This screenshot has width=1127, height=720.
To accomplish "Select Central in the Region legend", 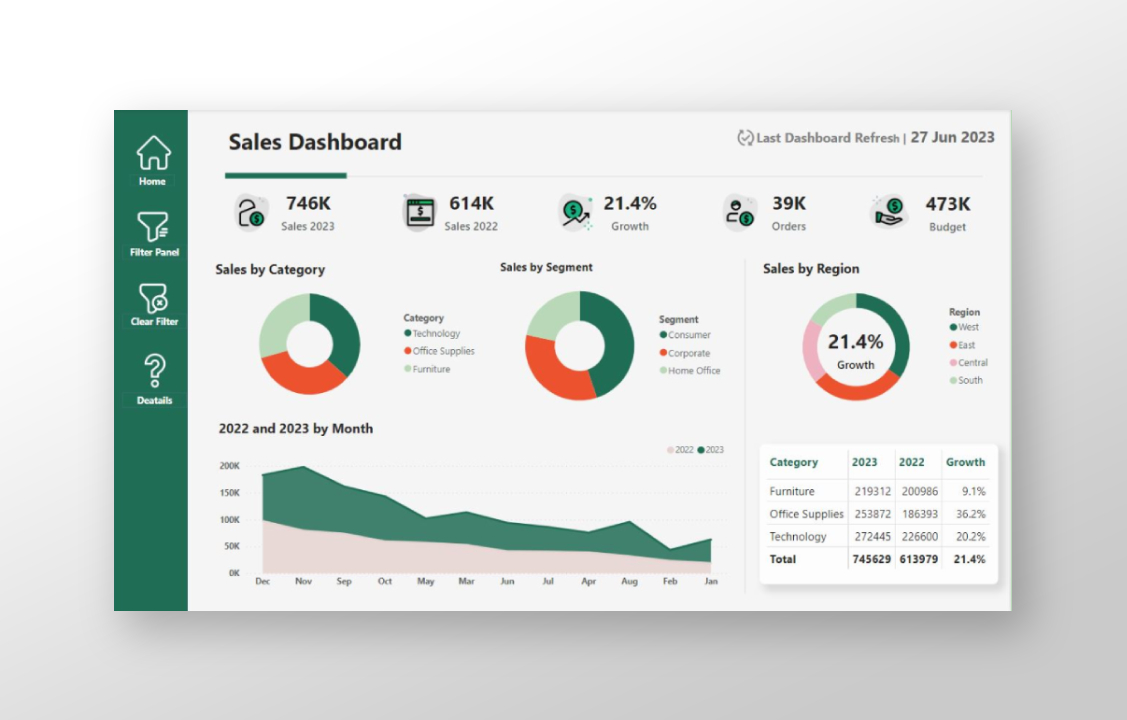I will coord(972,363).
